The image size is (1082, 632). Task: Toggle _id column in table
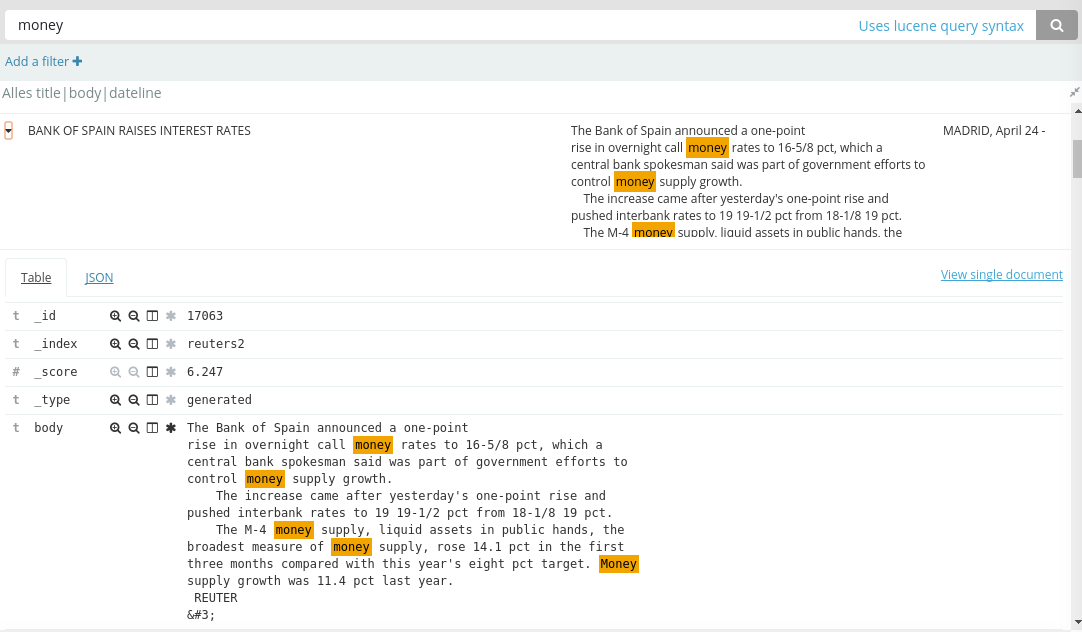click(x=153, y=316)
